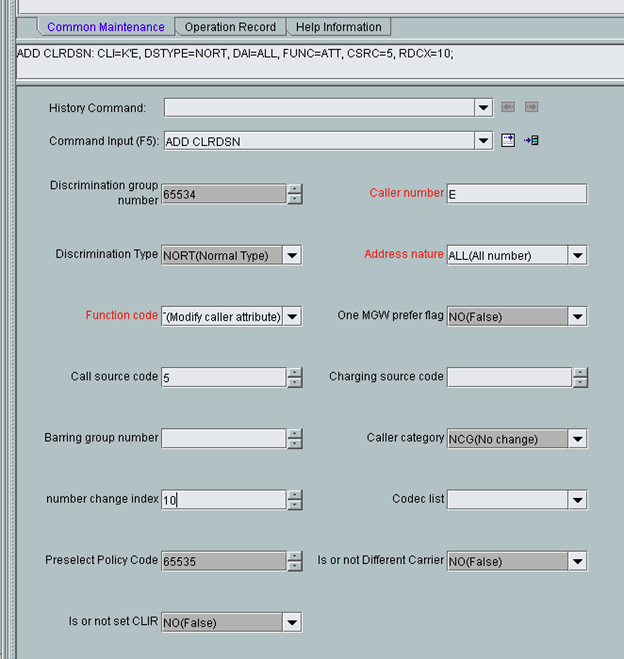Open the Is or not Different Carrier dropdown

[577, 561]
